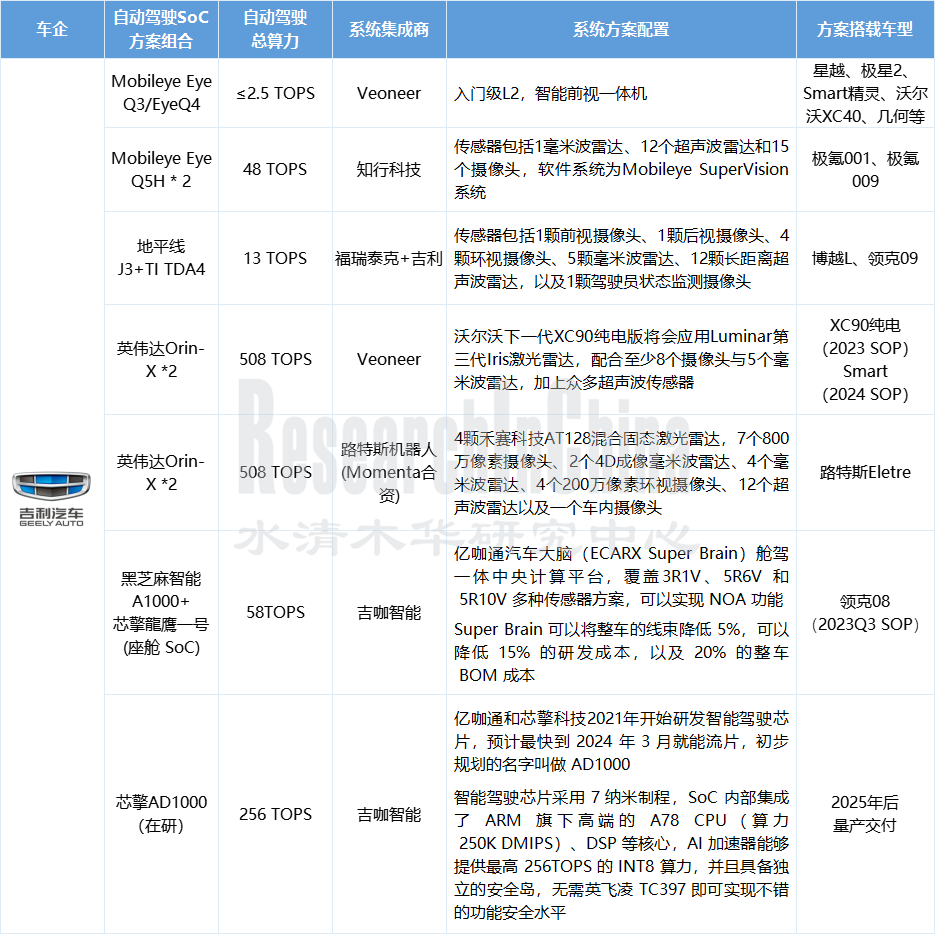Image resolution: width=935 pixels, height=934 pixels.
Task: Click Orin-X *2 cell in 路特斯 row
Action: click(161, 472)
